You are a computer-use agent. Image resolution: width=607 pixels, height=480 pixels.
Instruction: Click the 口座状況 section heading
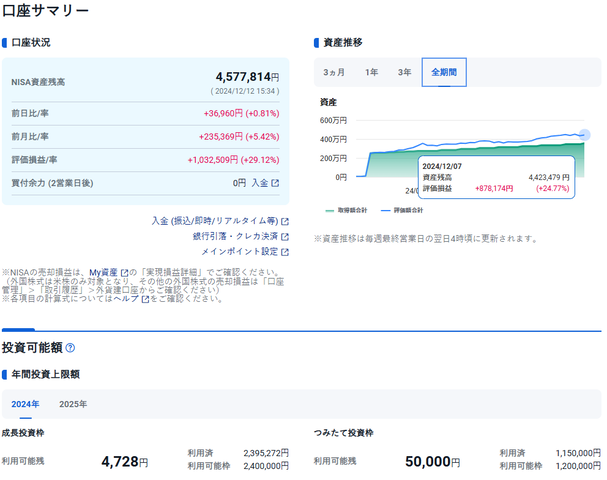[31, 43]
